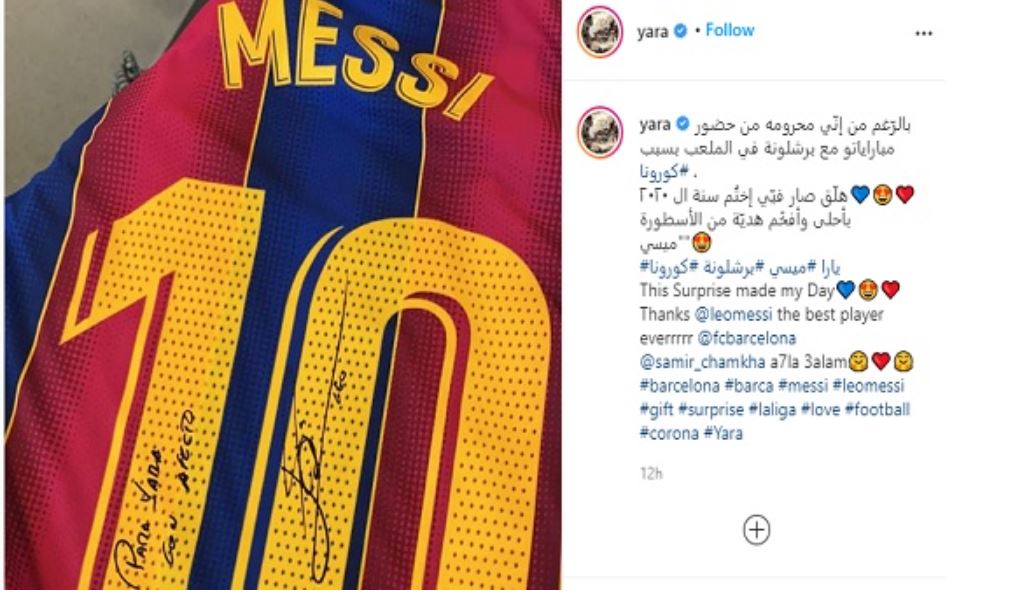The width and height of the screenshot is (1026, 608).
Task: Follow the yara account
Action: tap(730, 30)
